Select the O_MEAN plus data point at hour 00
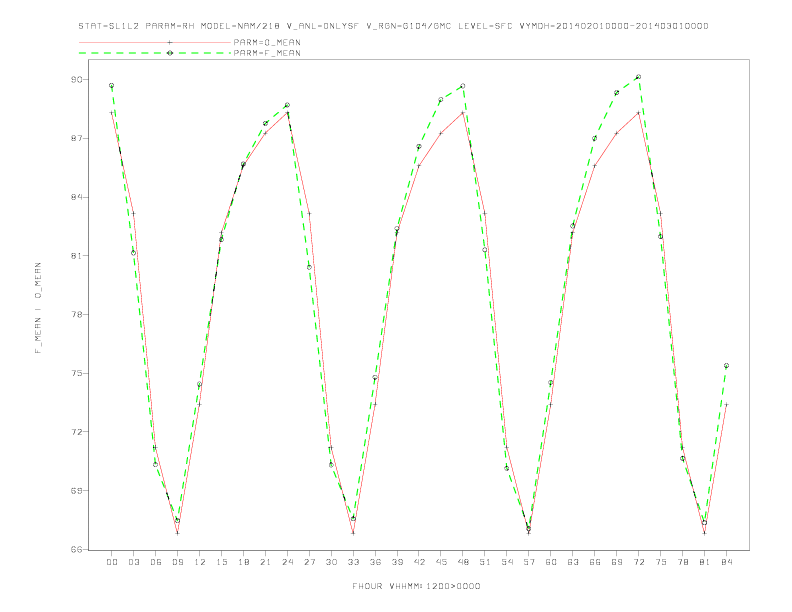Viewport: 792px width, 612px height. point(112,113)
